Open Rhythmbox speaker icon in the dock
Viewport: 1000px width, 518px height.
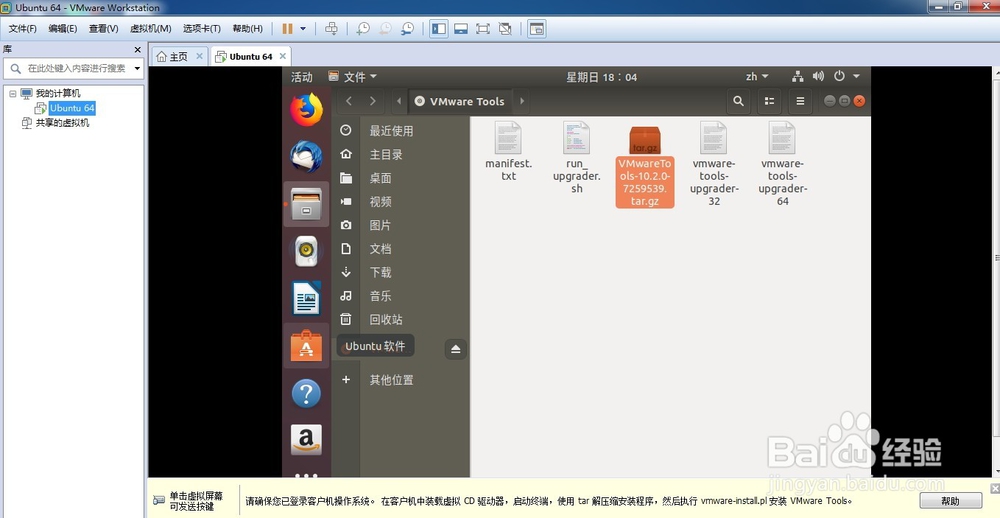[306, 251]
